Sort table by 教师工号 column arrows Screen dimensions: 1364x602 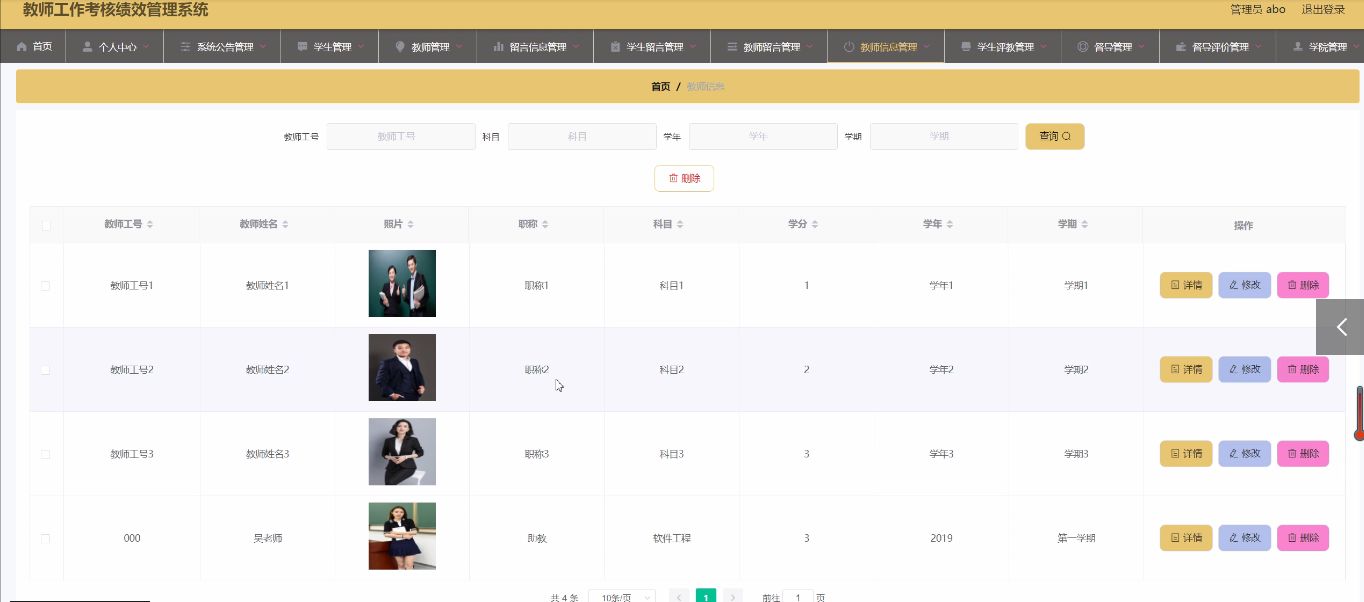point(150,225)
